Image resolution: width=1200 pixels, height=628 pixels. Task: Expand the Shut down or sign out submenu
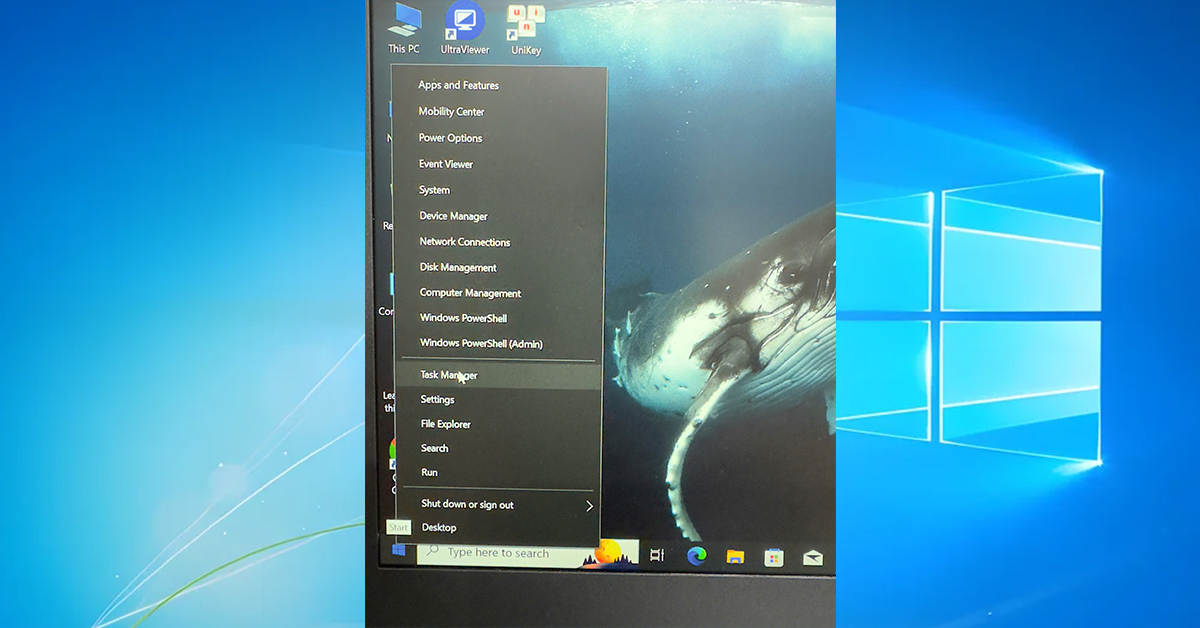point(467,504)
